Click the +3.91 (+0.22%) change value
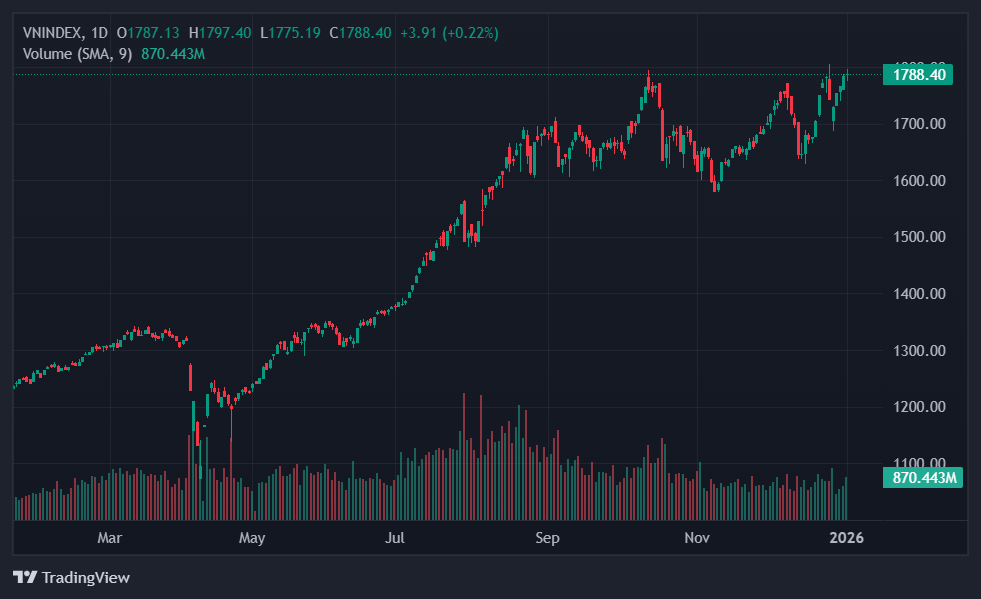 [449, 33]
